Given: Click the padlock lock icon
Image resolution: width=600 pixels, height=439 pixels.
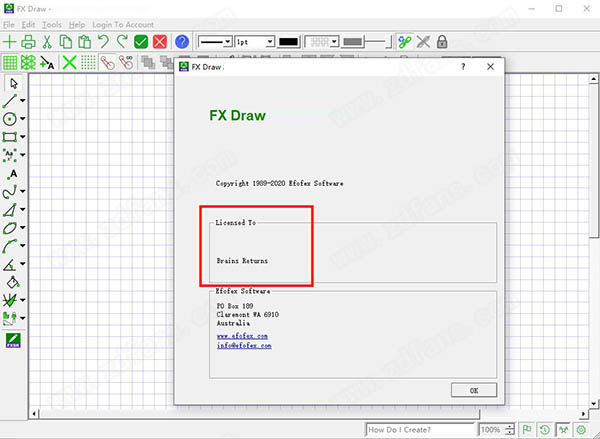Looking at the screenshot, I should [442, 42].
